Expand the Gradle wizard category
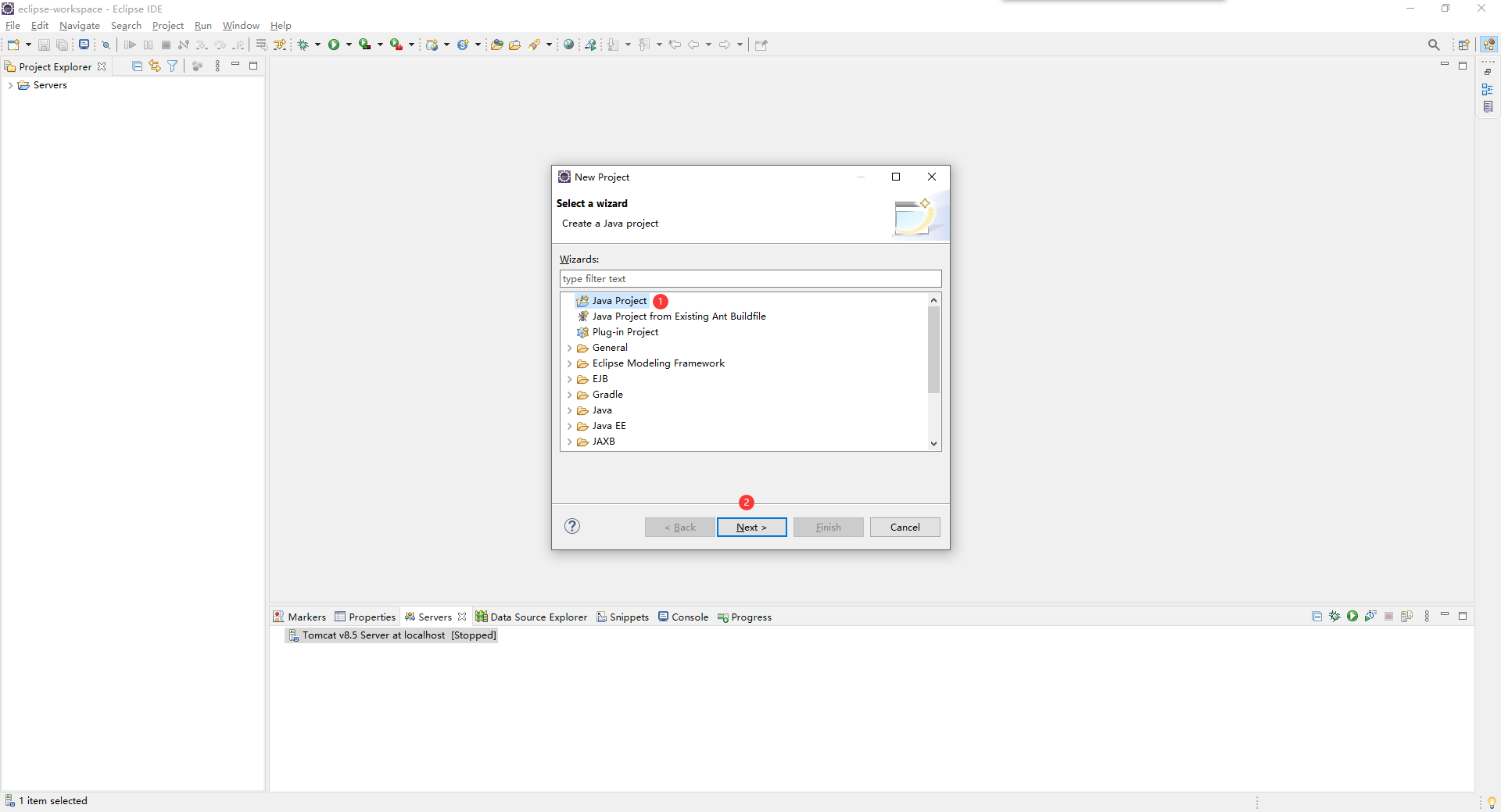 point(570,395)
